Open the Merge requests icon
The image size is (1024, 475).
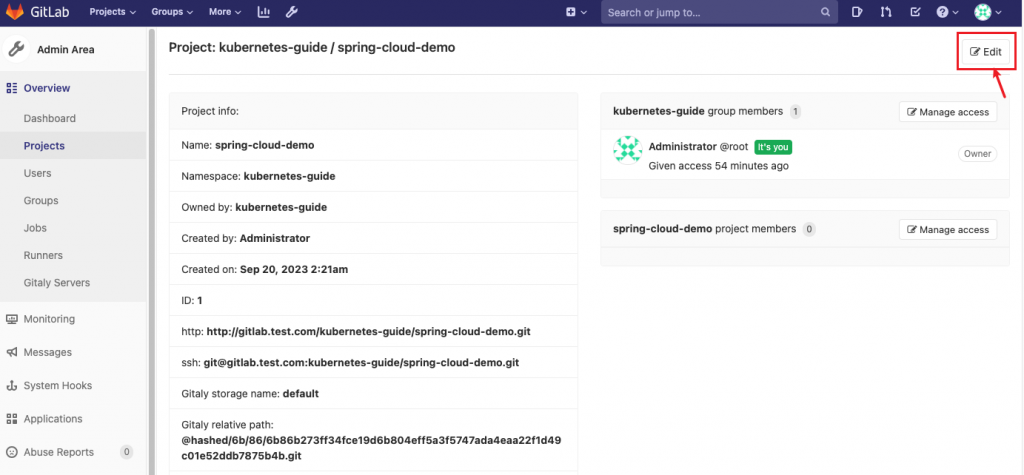pyautogui.click(x=886, y=12)
